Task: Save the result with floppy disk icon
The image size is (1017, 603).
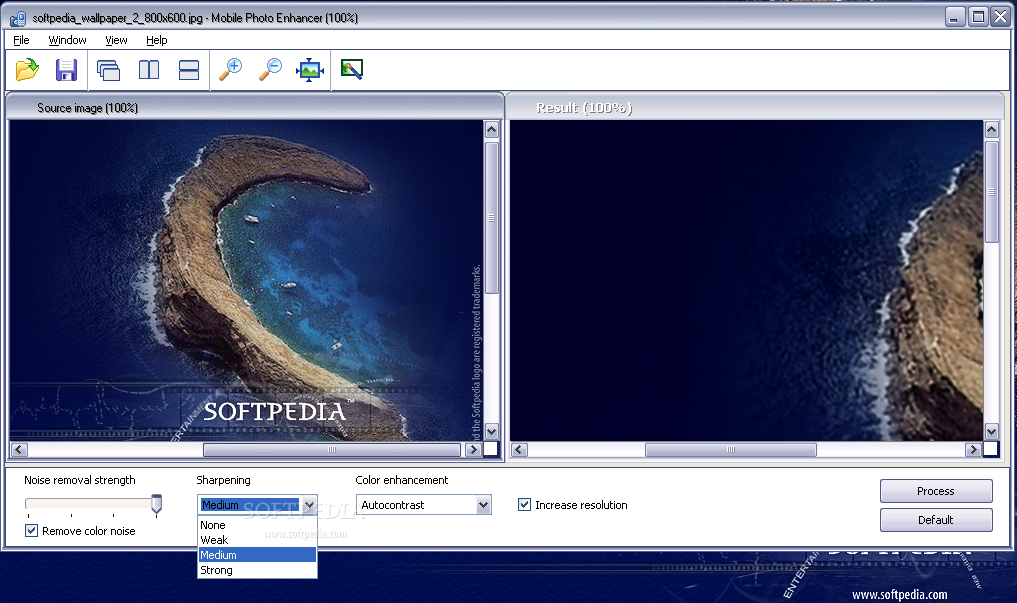Action: (x=66, y=69)
